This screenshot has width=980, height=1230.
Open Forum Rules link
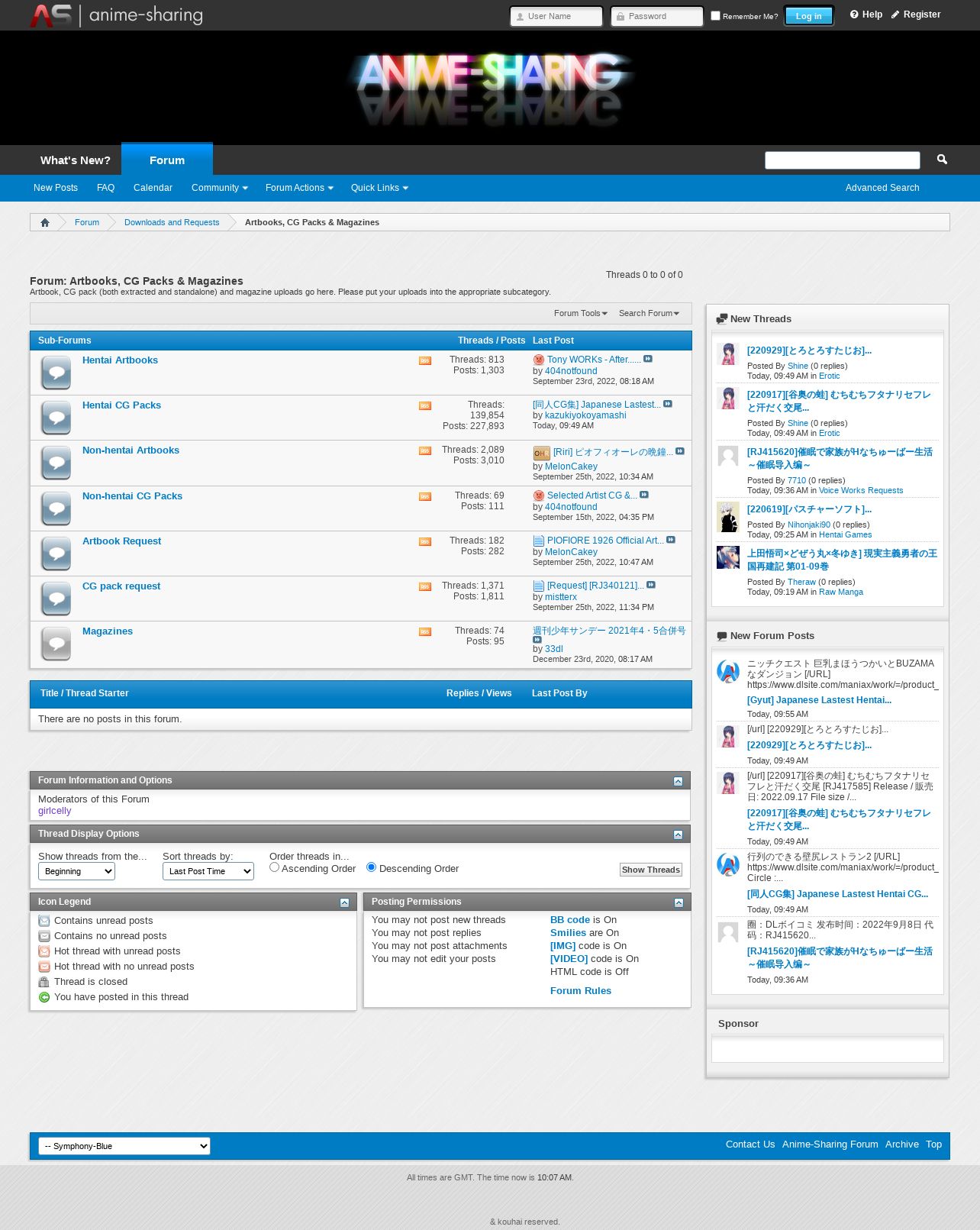point(581,991)
